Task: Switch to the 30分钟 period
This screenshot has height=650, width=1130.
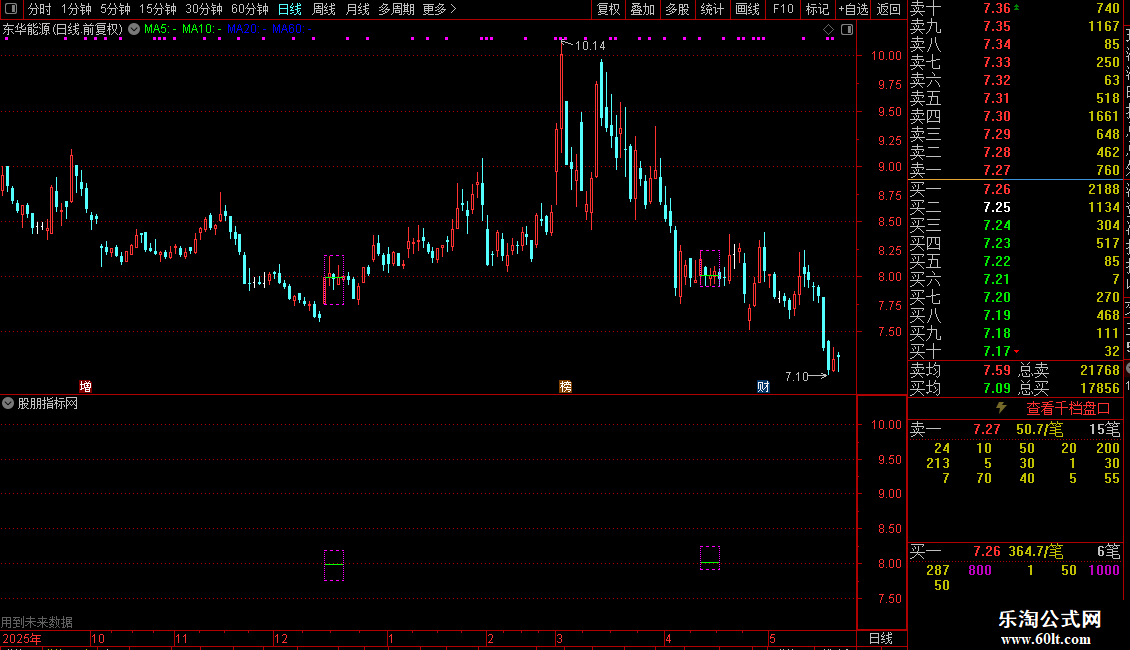Action: pos(204,9)
